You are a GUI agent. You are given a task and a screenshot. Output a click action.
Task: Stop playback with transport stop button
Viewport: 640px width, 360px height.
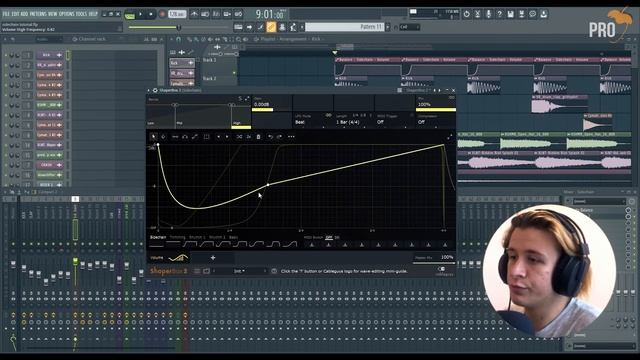(151, 14)
